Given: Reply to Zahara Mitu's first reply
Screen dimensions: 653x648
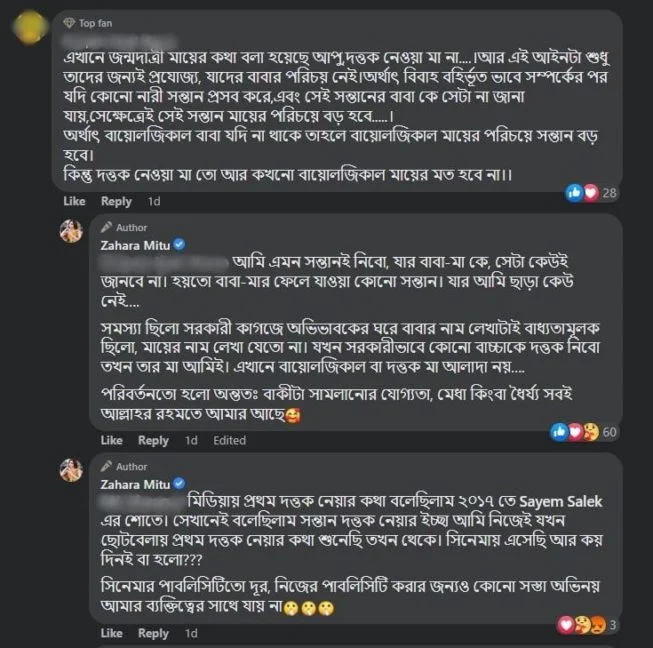Looking at the screenshot, I should tap(153, 440).
